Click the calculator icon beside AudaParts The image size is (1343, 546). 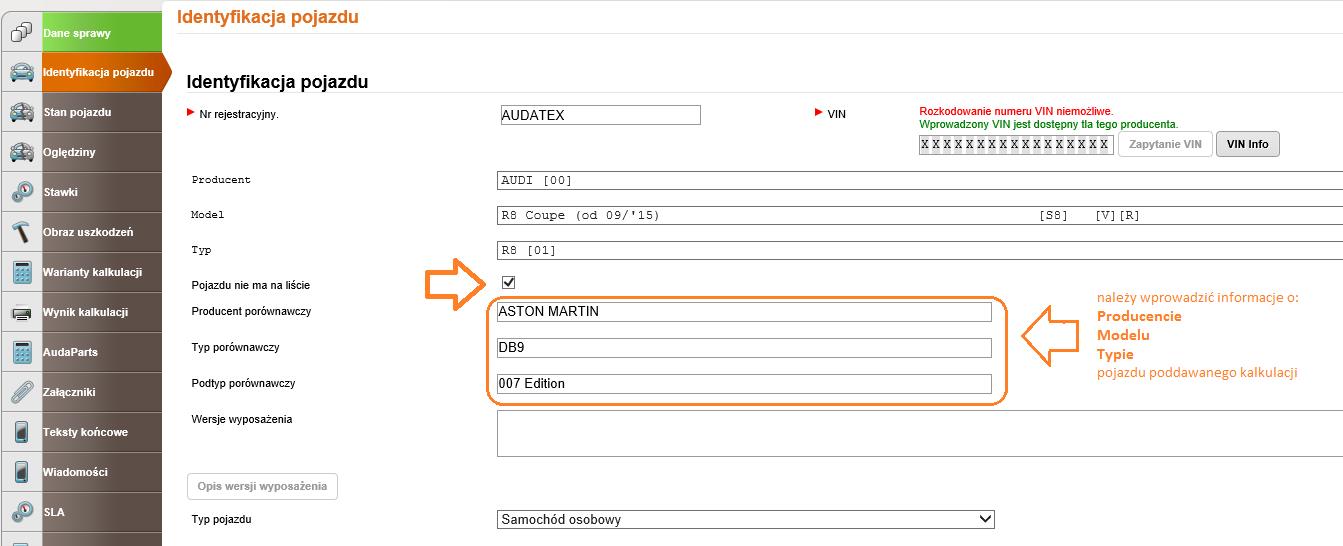20,352
